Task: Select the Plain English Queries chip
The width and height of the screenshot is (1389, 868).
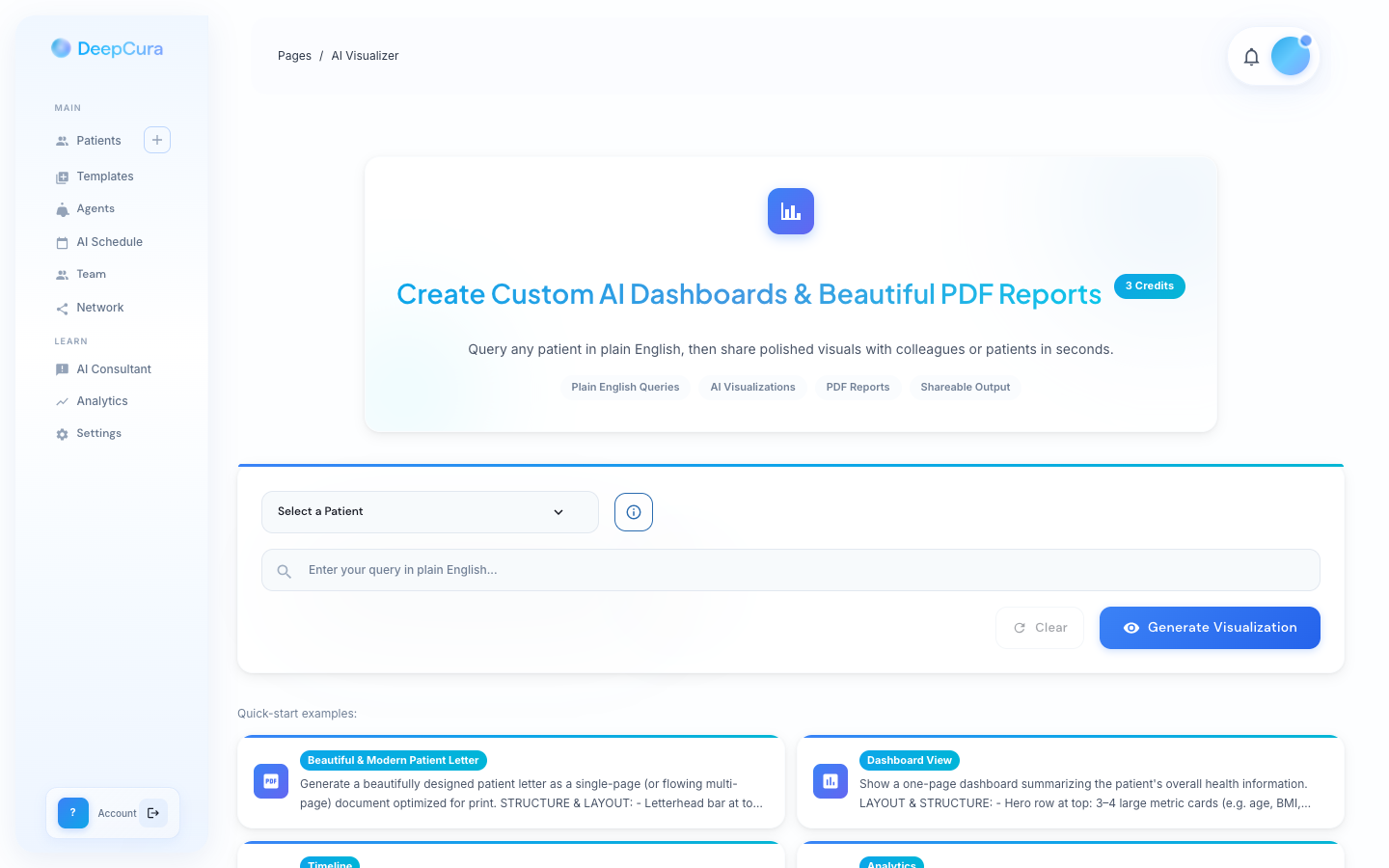Action: [625, 388]
